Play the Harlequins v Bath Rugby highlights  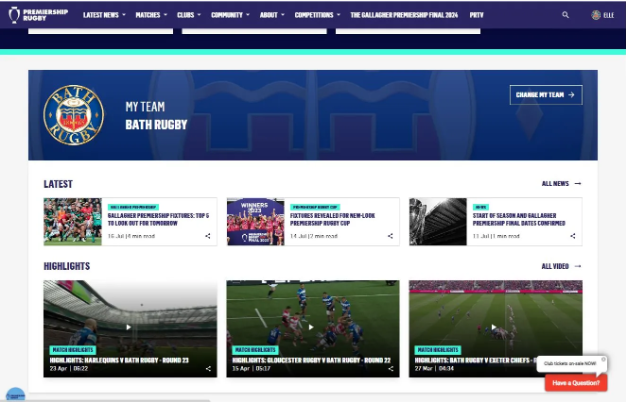click(128, 327)
